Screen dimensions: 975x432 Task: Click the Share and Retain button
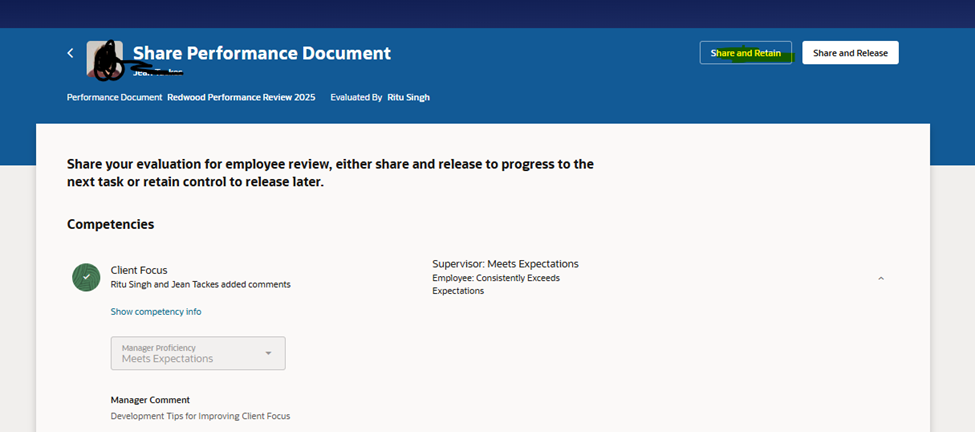(746, 53)
